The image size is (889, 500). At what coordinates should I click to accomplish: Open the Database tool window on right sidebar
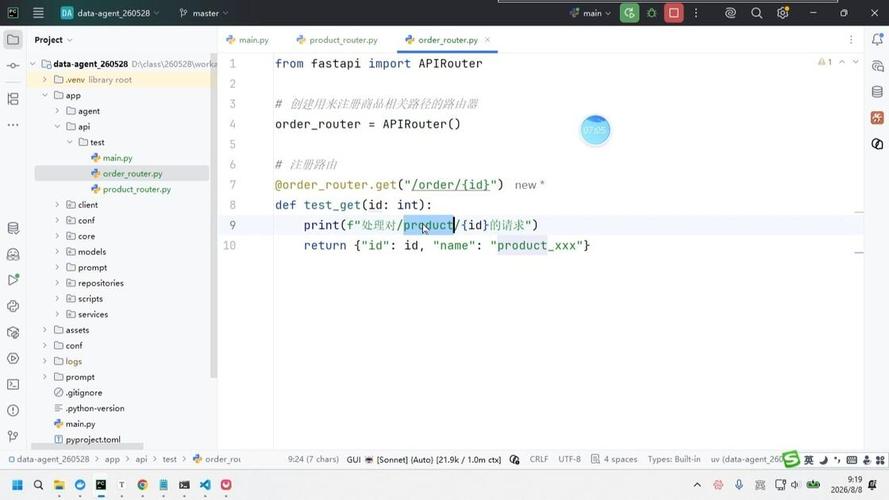(877, 92)
